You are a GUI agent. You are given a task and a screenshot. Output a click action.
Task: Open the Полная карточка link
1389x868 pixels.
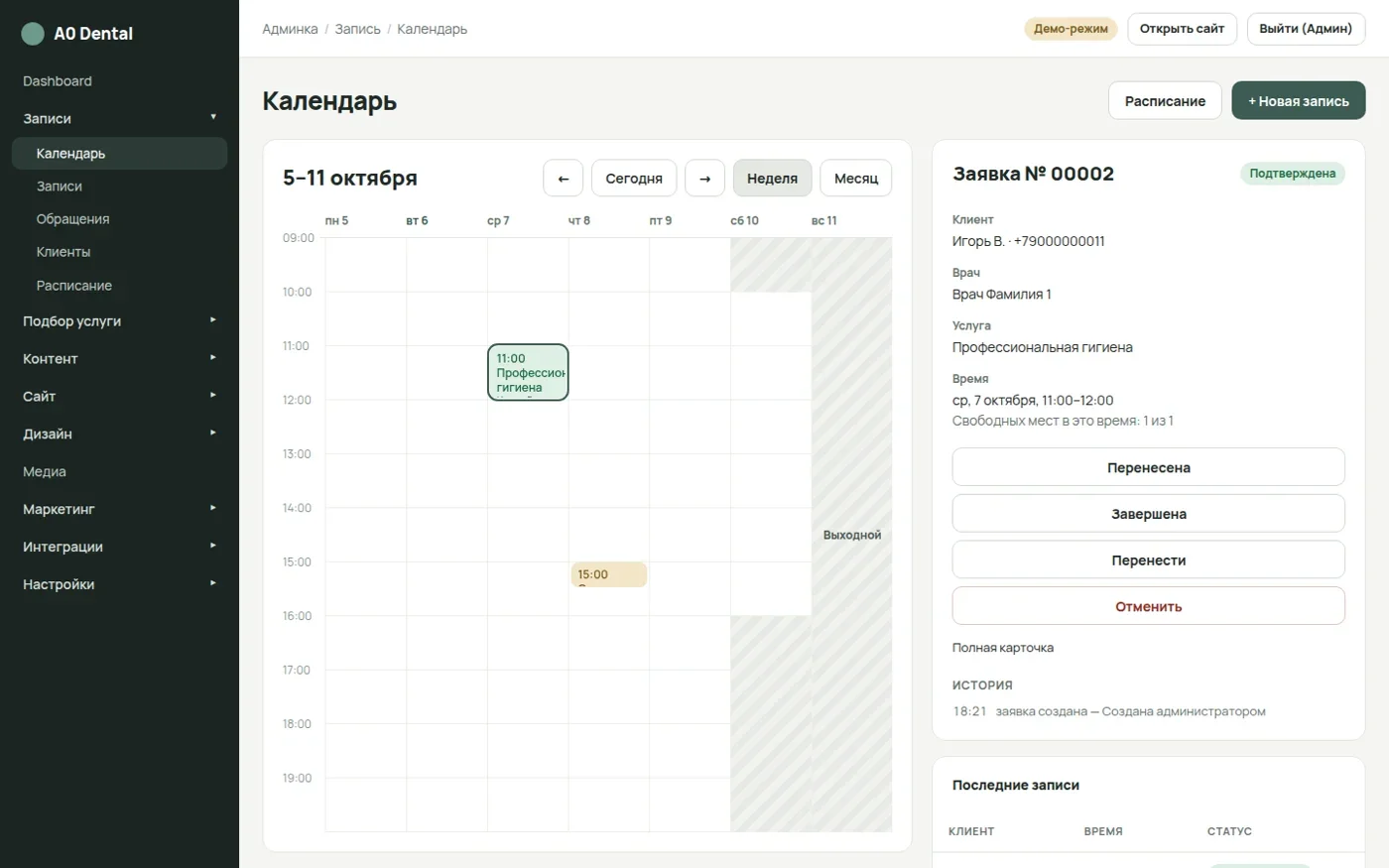pos(1003,648)
